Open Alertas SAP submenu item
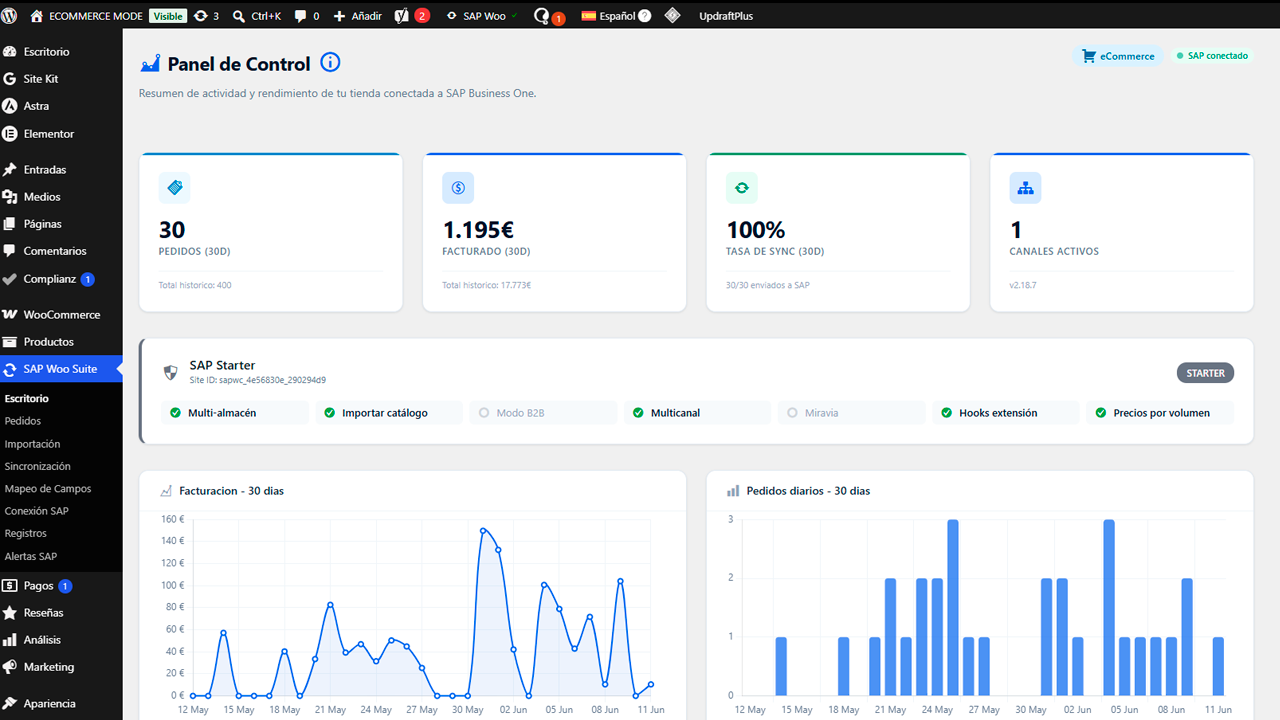1280x720 pixels. pyautogui.click(x=31, y=556)
